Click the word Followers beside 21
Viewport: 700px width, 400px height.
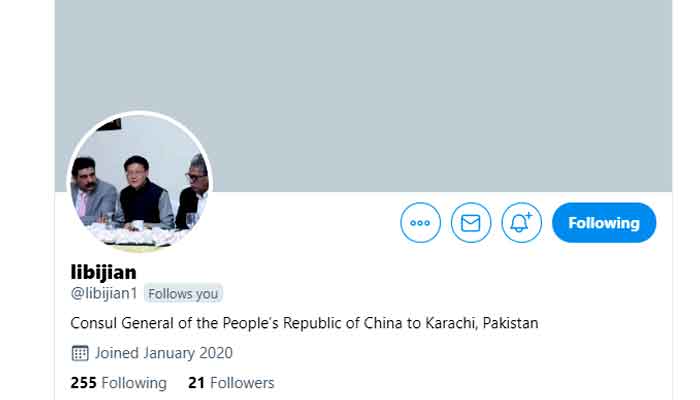point(242,383)
